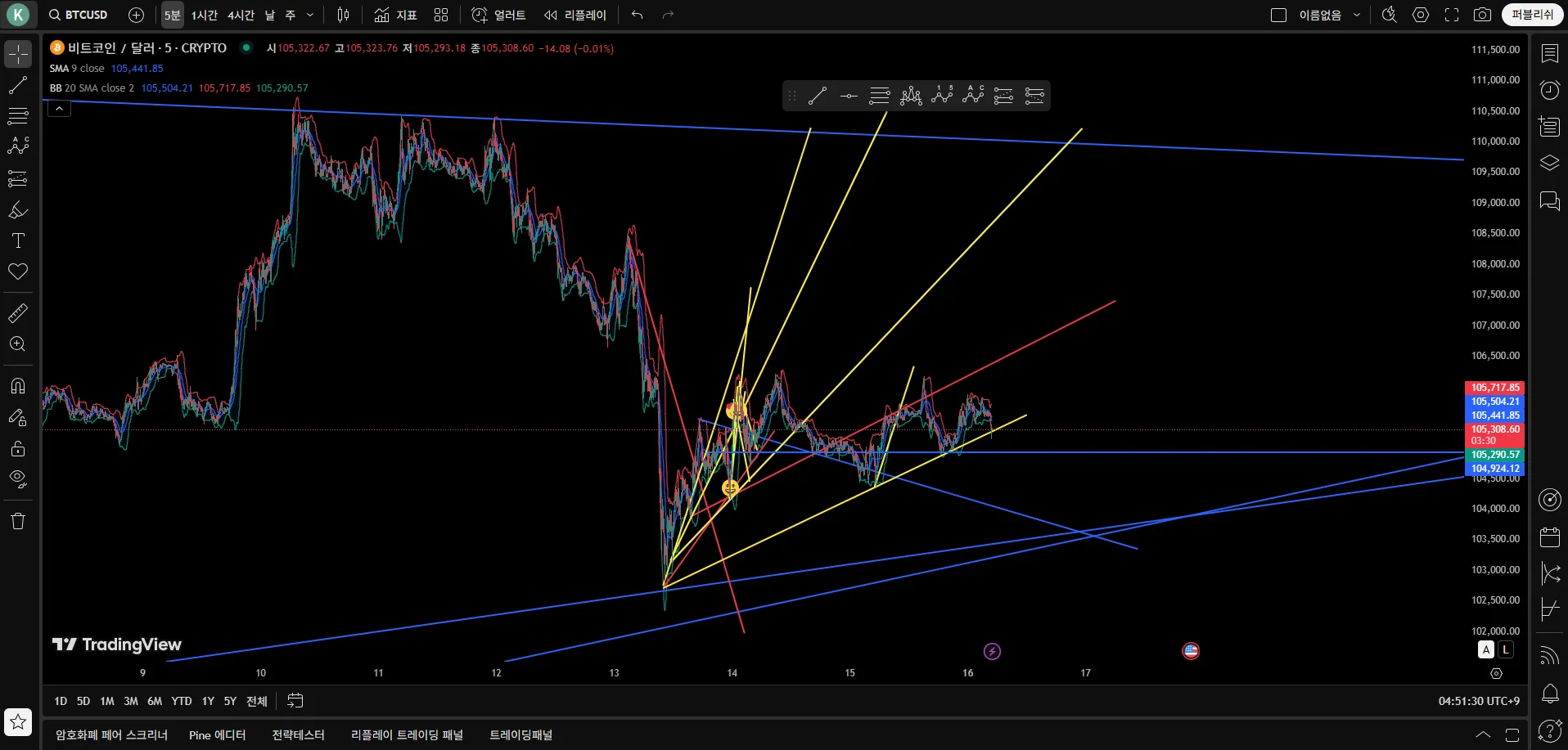Open the notifications bell in right sidebar
The height and width of the screenshot is (750, 1568).
(1550, 694)
